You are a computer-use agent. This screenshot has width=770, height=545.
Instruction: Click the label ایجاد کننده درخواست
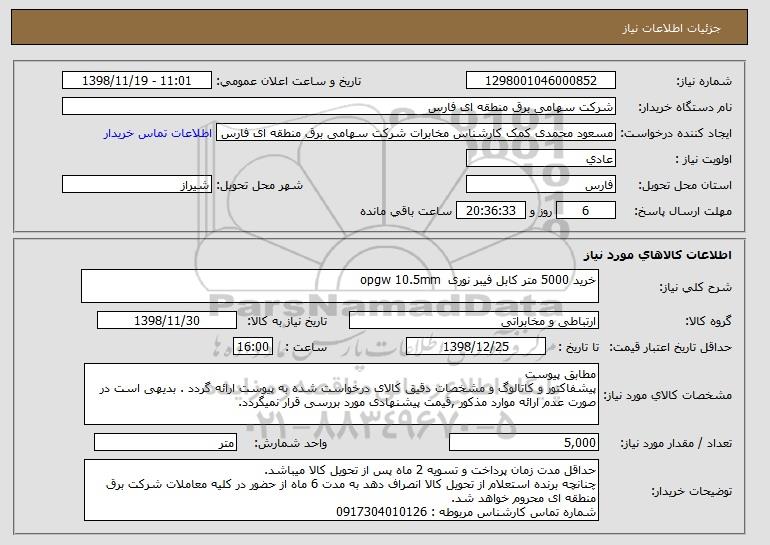pyautogui.click(x=676, y=133)
